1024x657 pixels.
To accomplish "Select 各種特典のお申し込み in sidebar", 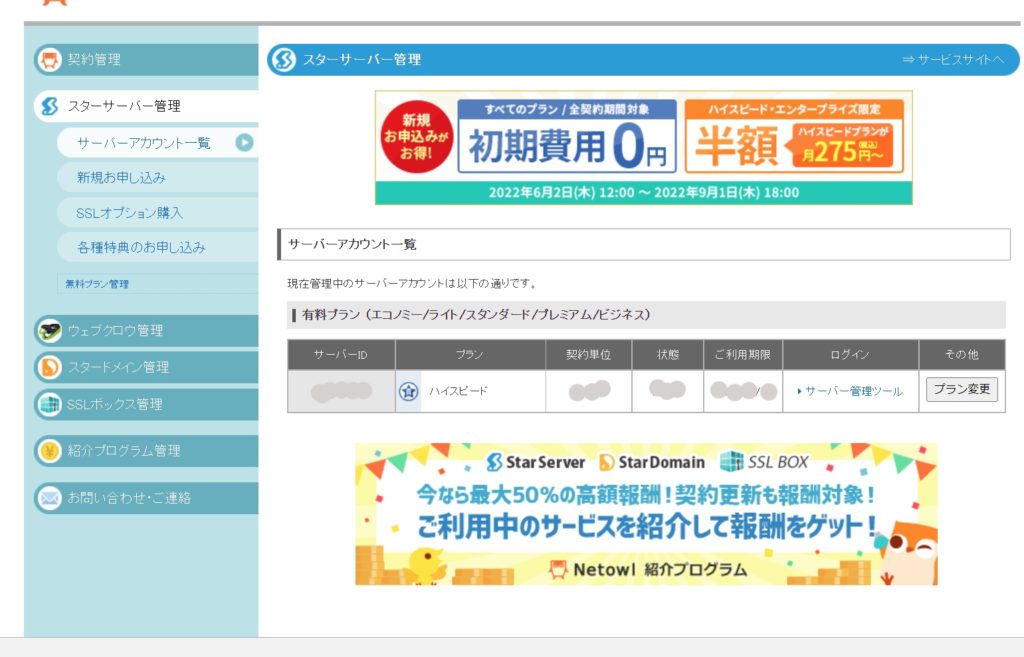I will 141,247.
